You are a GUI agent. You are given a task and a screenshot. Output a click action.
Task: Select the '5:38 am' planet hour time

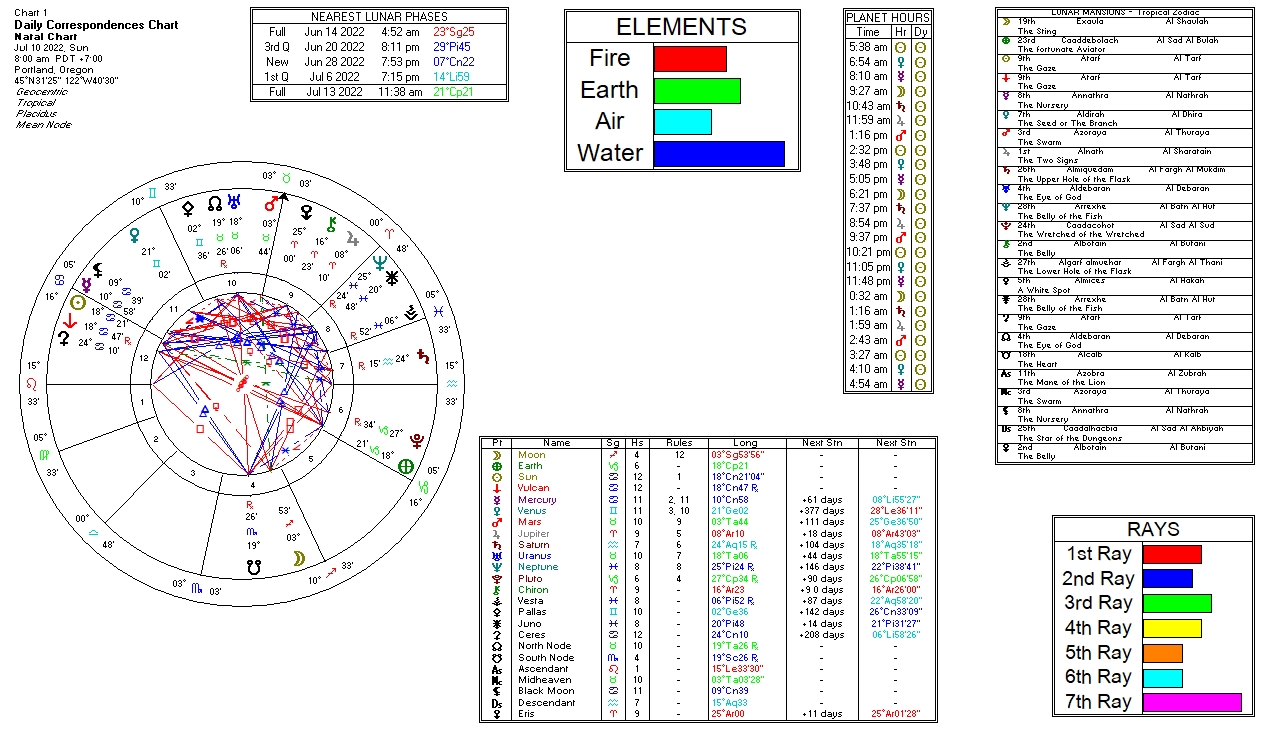pos(867,47)
